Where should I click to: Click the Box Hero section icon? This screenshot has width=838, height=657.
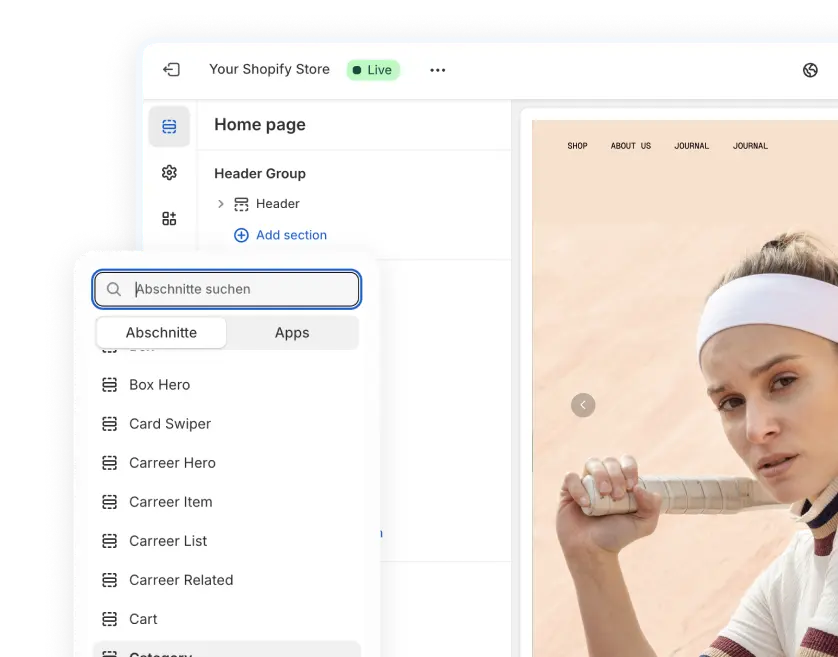(110, 385)
